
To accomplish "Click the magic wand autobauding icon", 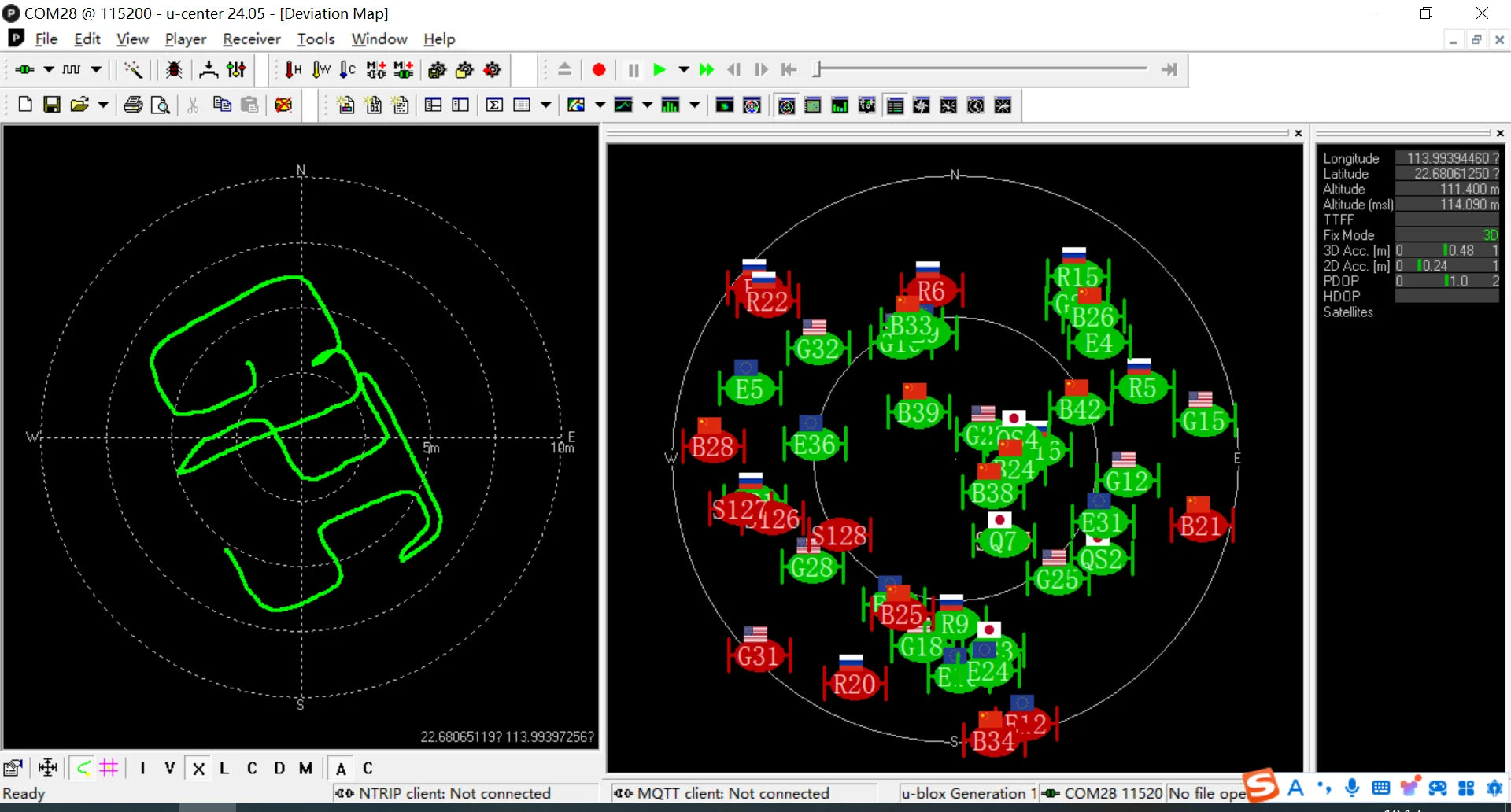I will point(133,70).
